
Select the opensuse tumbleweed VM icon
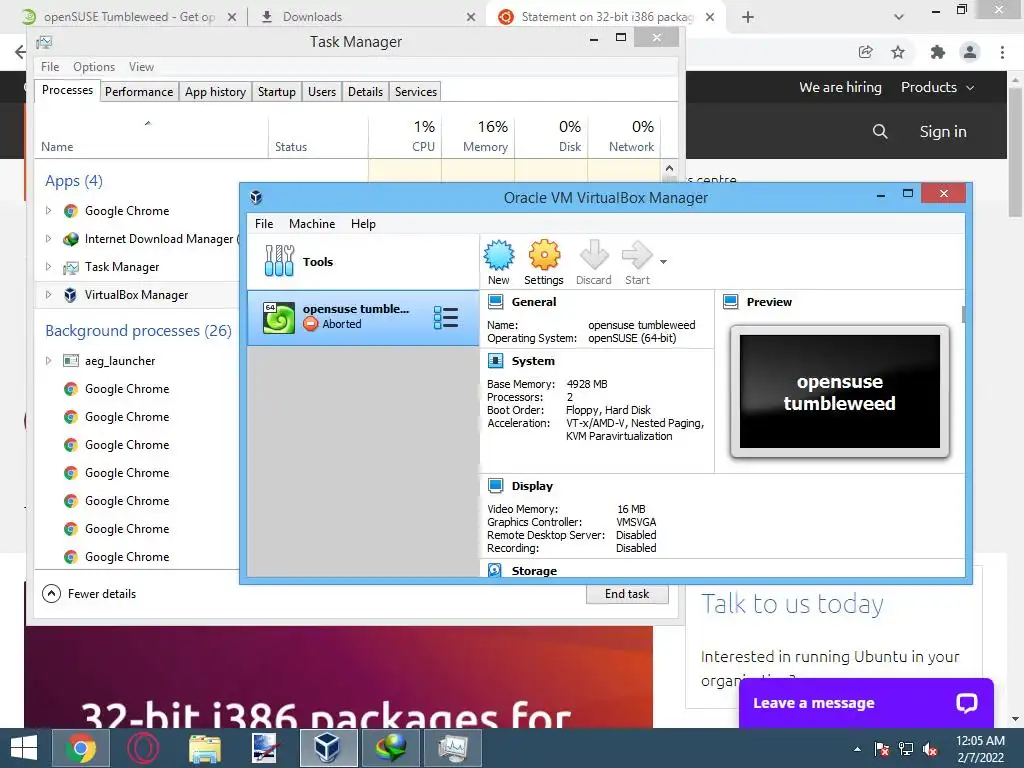[279, 317]
